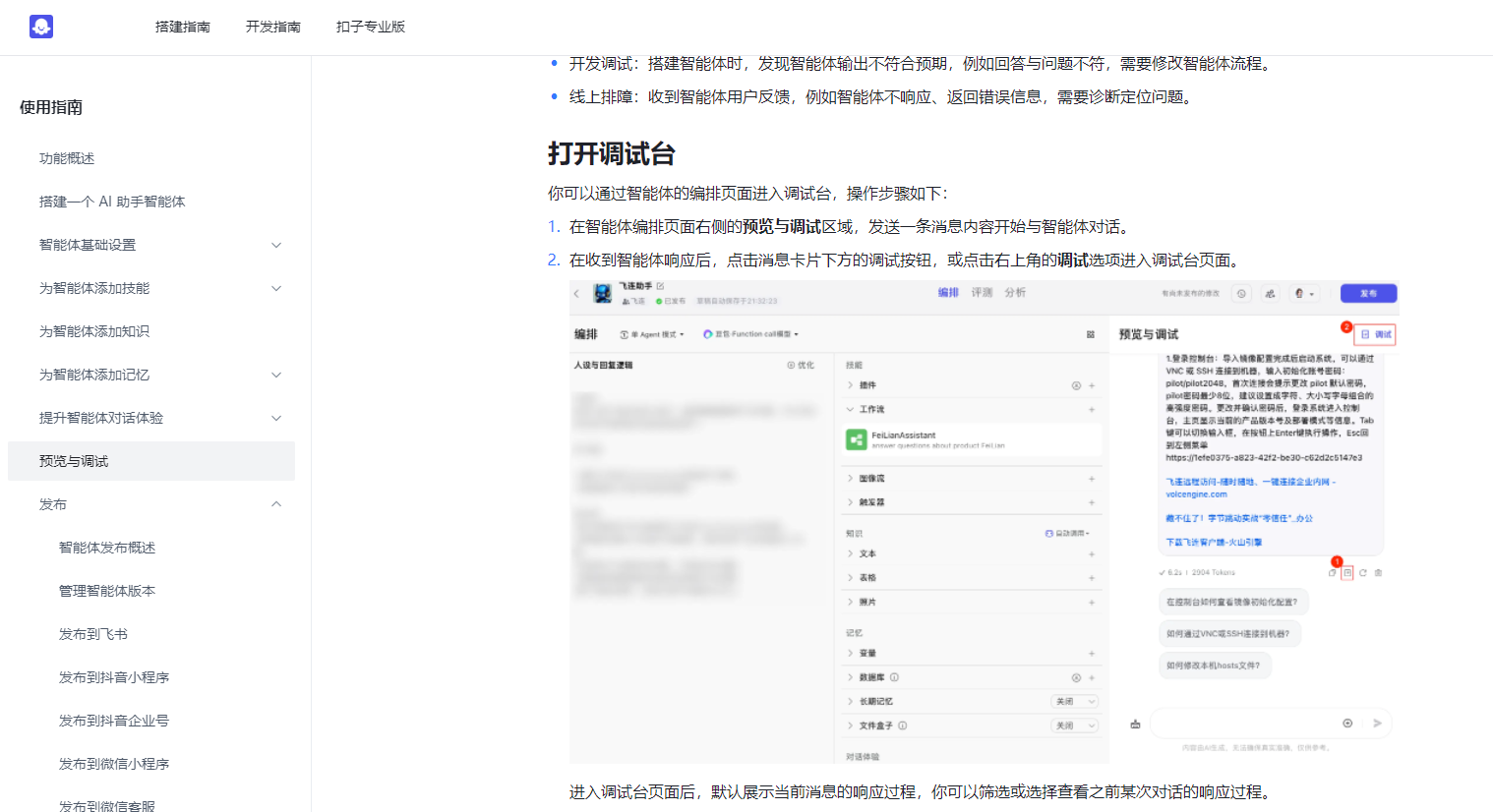Image resolution: width=1493 pixels, height=812 pixels.
Task: Click the Coze logo in the header
Action: tap(41, 27)
